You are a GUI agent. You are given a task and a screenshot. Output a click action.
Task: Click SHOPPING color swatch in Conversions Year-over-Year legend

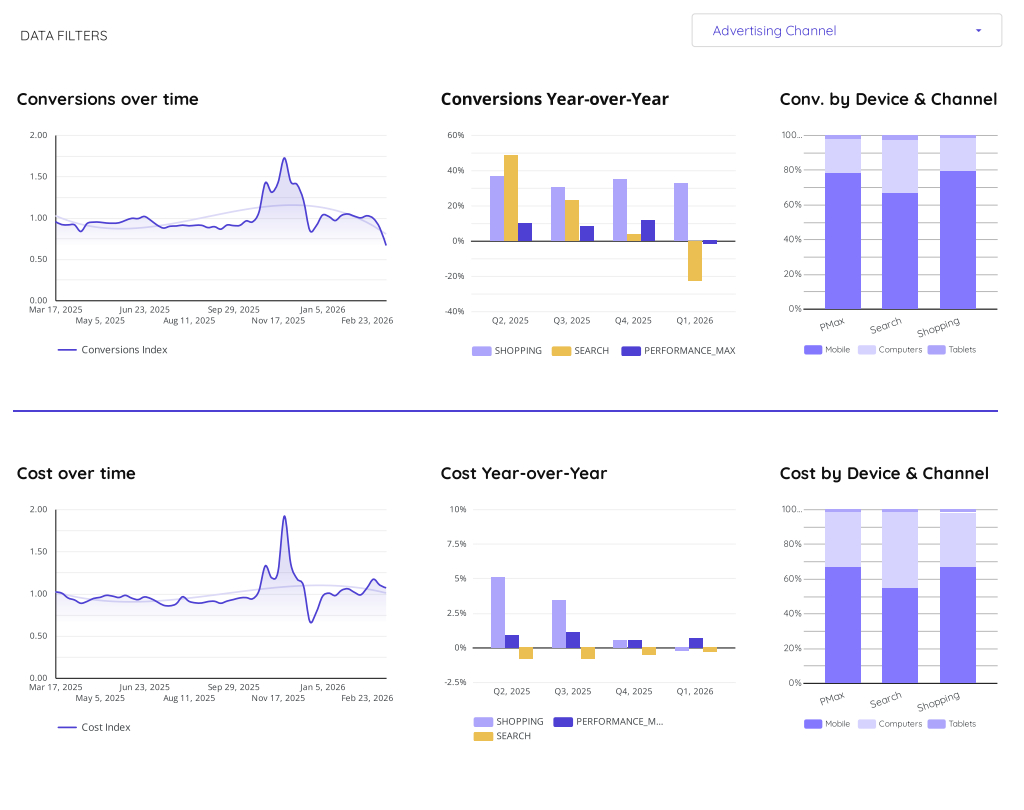tap(481, 351)
